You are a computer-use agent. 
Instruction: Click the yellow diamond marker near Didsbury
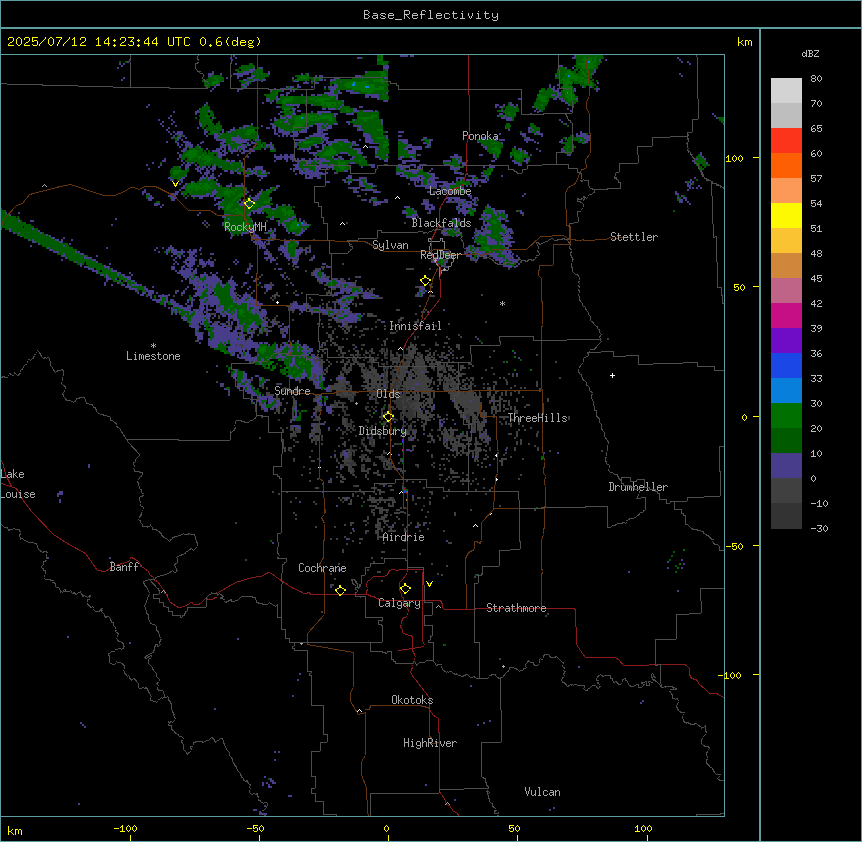coord(388,417)
